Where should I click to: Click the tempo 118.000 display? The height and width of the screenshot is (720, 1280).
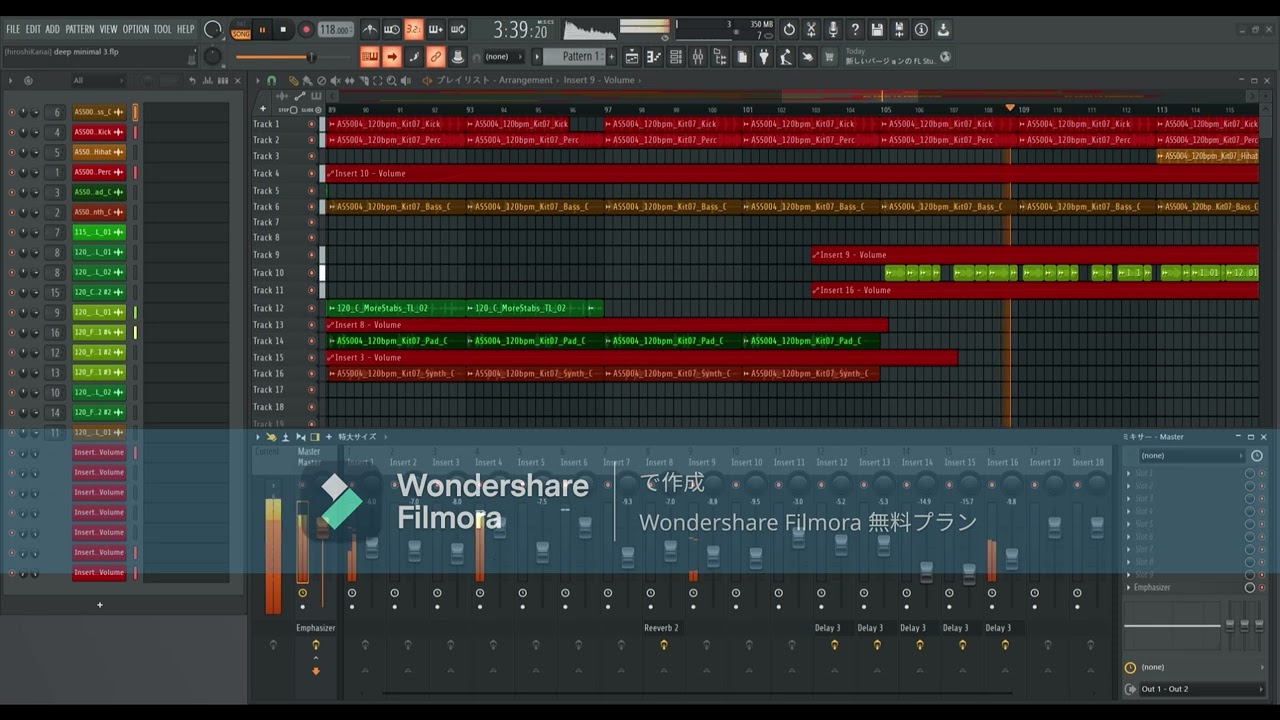click(335, 30)
